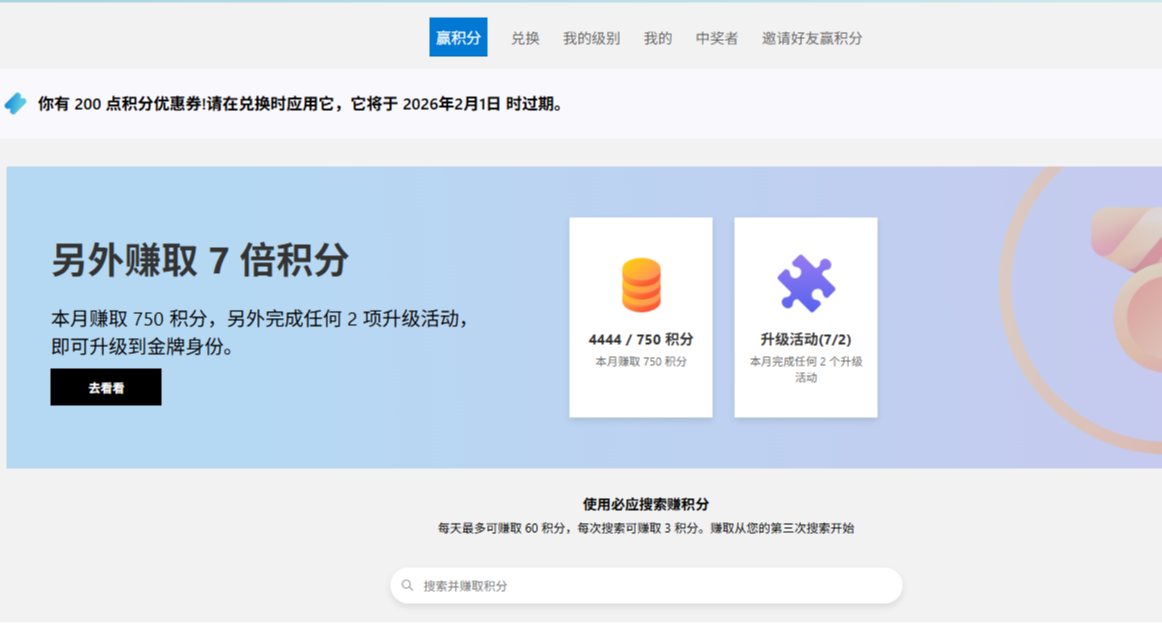
Task: View the 中奖者 tab
Action: tap(715, 37)
